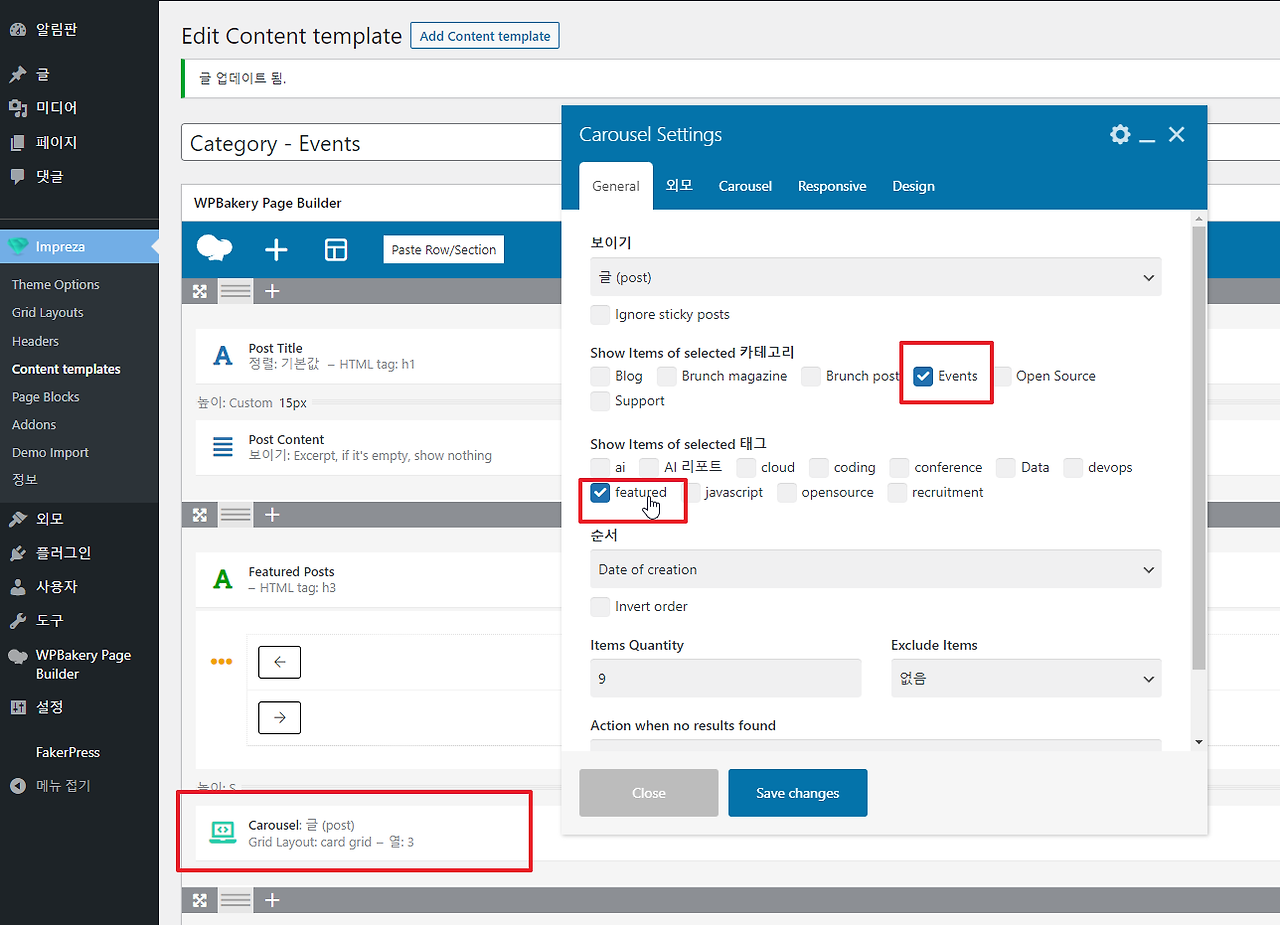Check the AI 리포트 tag checkbox
Image resolution: width=1280 pixels, height=925 pixels.
649,467
